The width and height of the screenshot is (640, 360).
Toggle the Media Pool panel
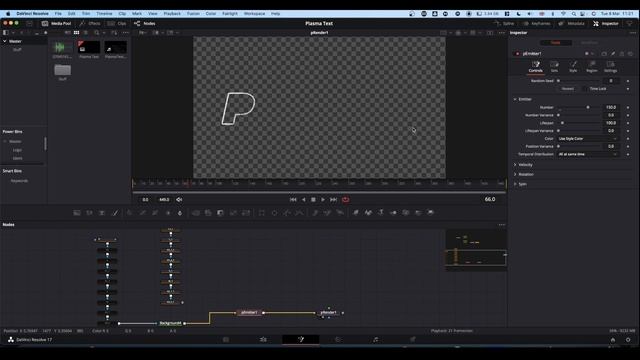pyautogui.click(x=56, y=23)
